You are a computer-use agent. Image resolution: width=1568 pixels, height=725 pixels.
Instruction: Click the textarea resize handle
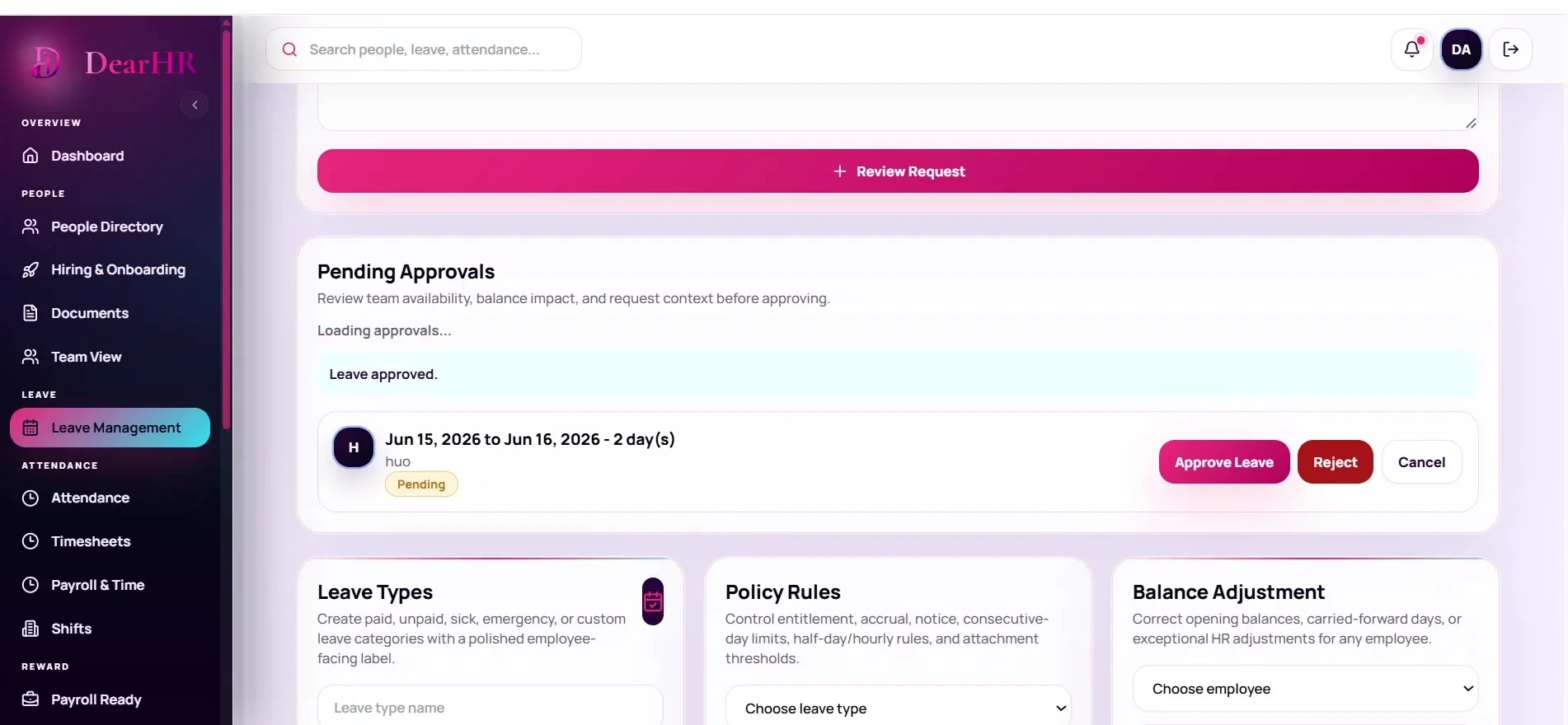[1471, 123]
